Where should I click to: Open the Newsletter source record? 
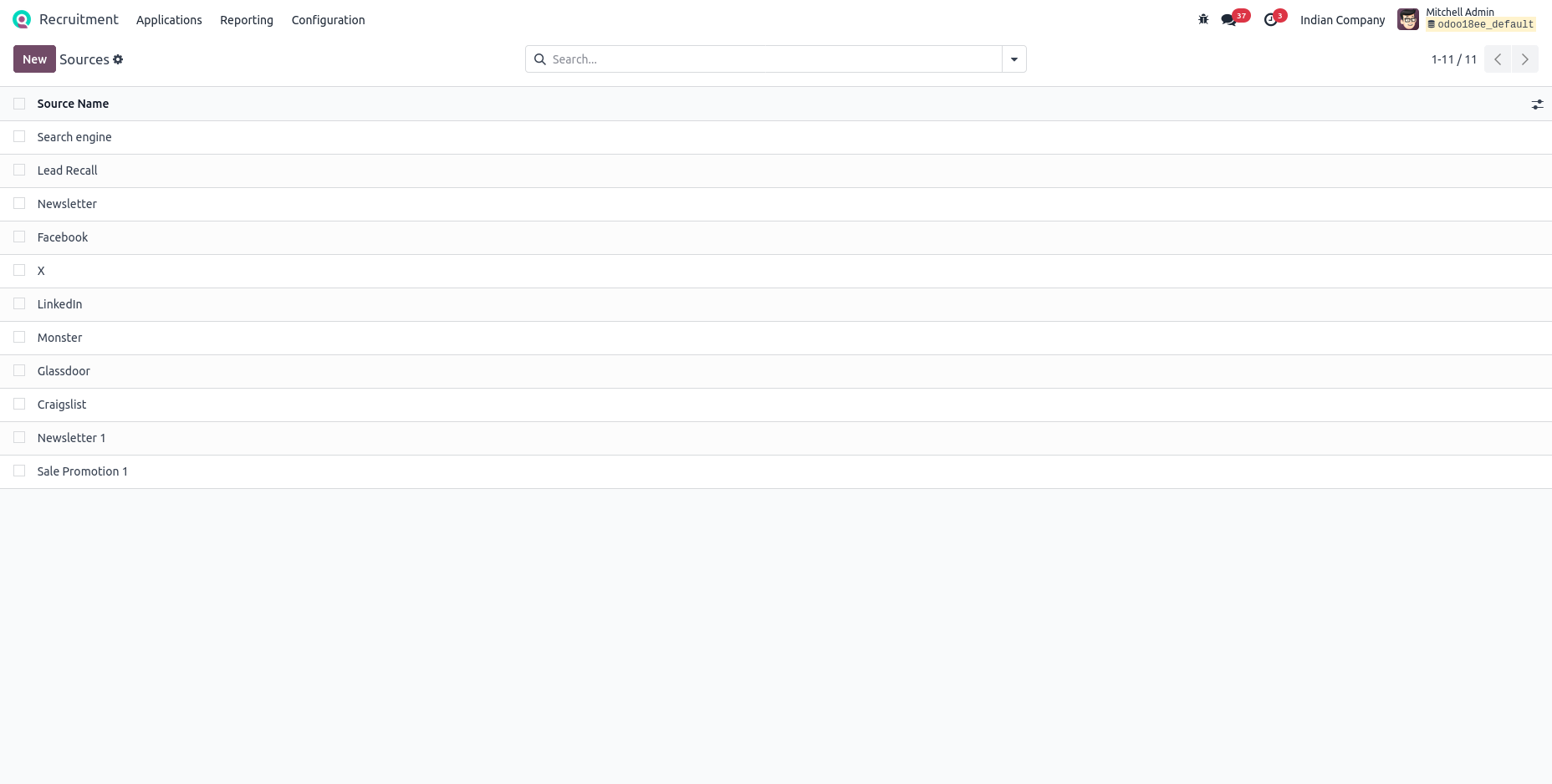(x=67, y=204)
